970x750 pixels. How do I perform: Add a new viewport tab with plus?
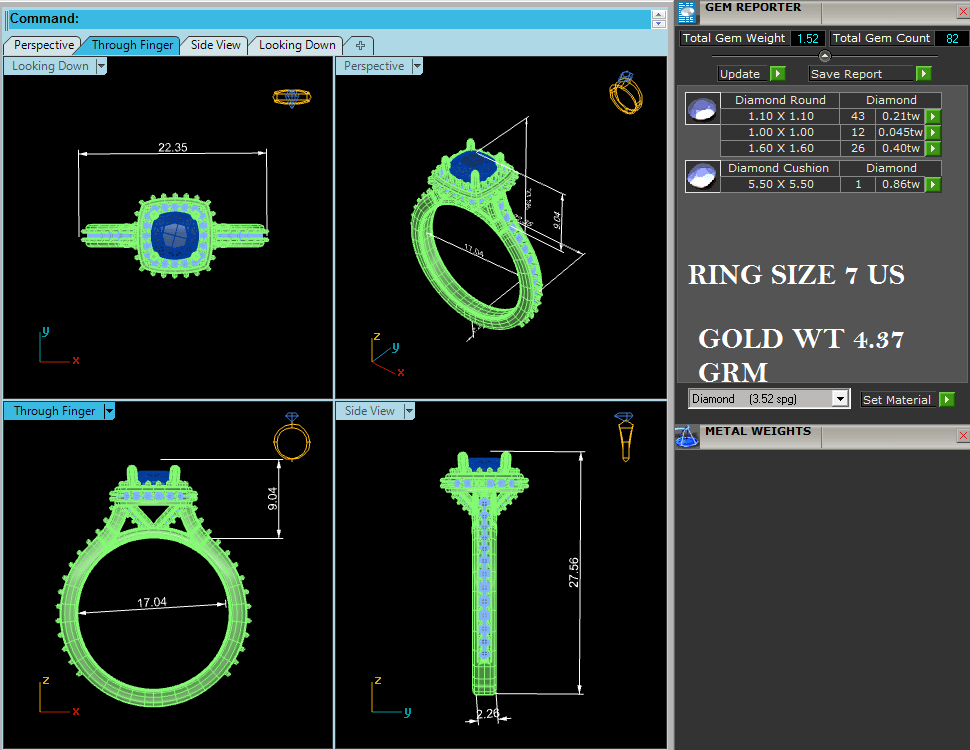pos(360,45)
